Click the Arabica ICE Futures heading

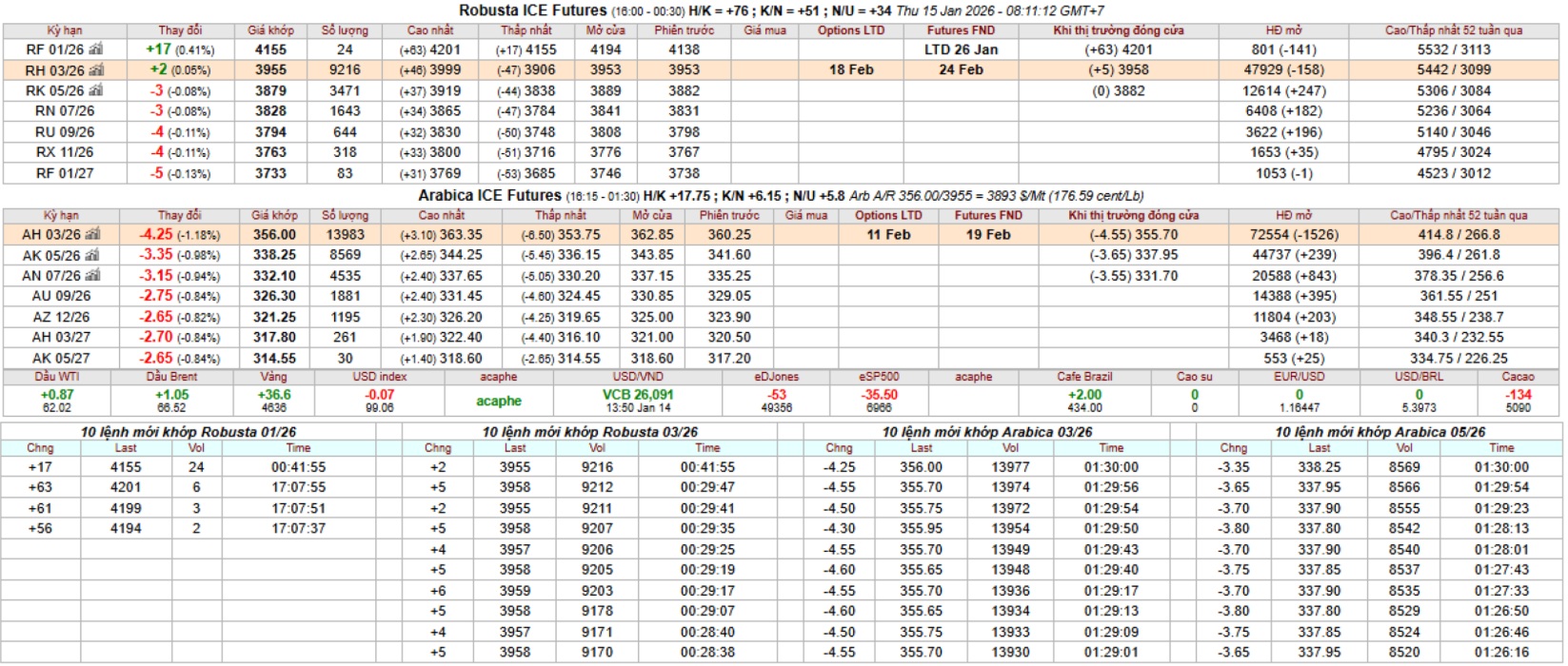489,196
